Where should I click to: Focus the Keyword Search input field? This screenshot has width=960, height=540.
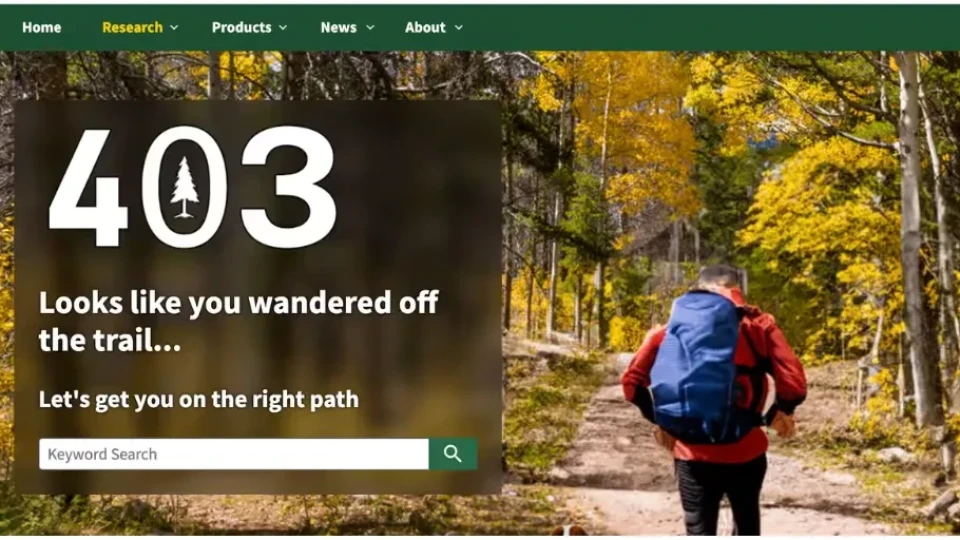click(234, 454)
